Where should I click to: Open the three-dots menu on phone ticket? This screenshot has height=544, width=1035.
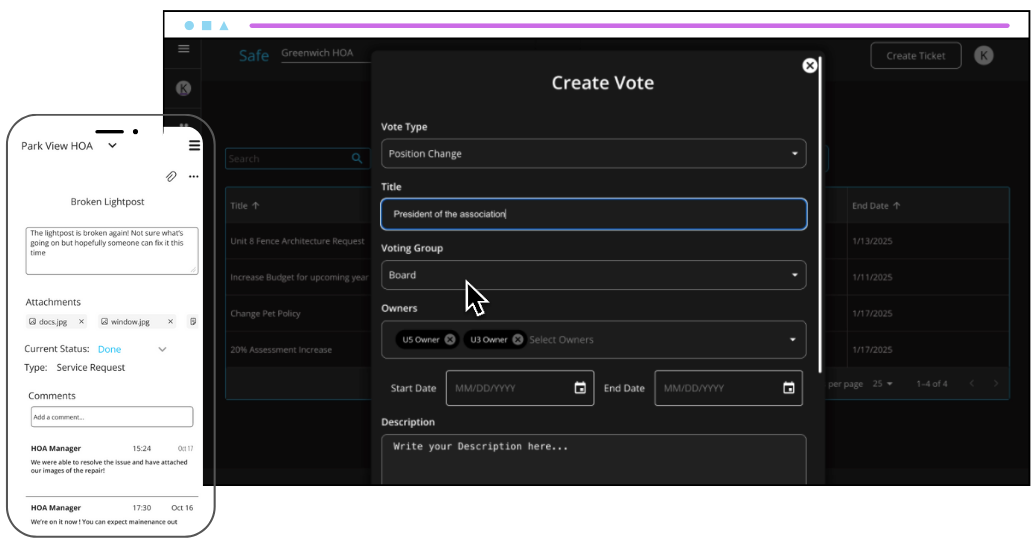(x=193, y=177)
